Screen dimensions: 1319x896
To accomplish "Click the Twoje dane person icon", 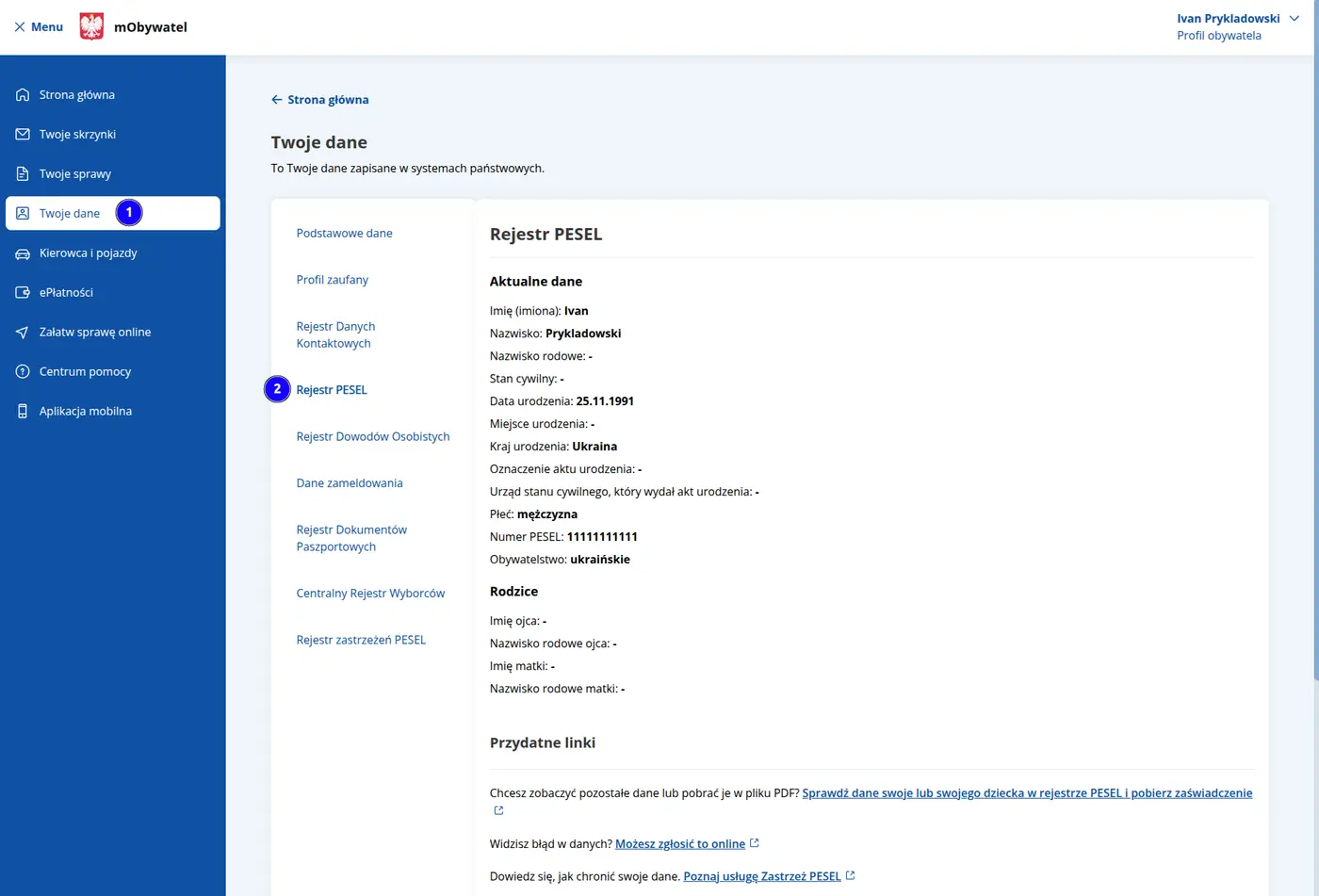I will pos(23,214).
